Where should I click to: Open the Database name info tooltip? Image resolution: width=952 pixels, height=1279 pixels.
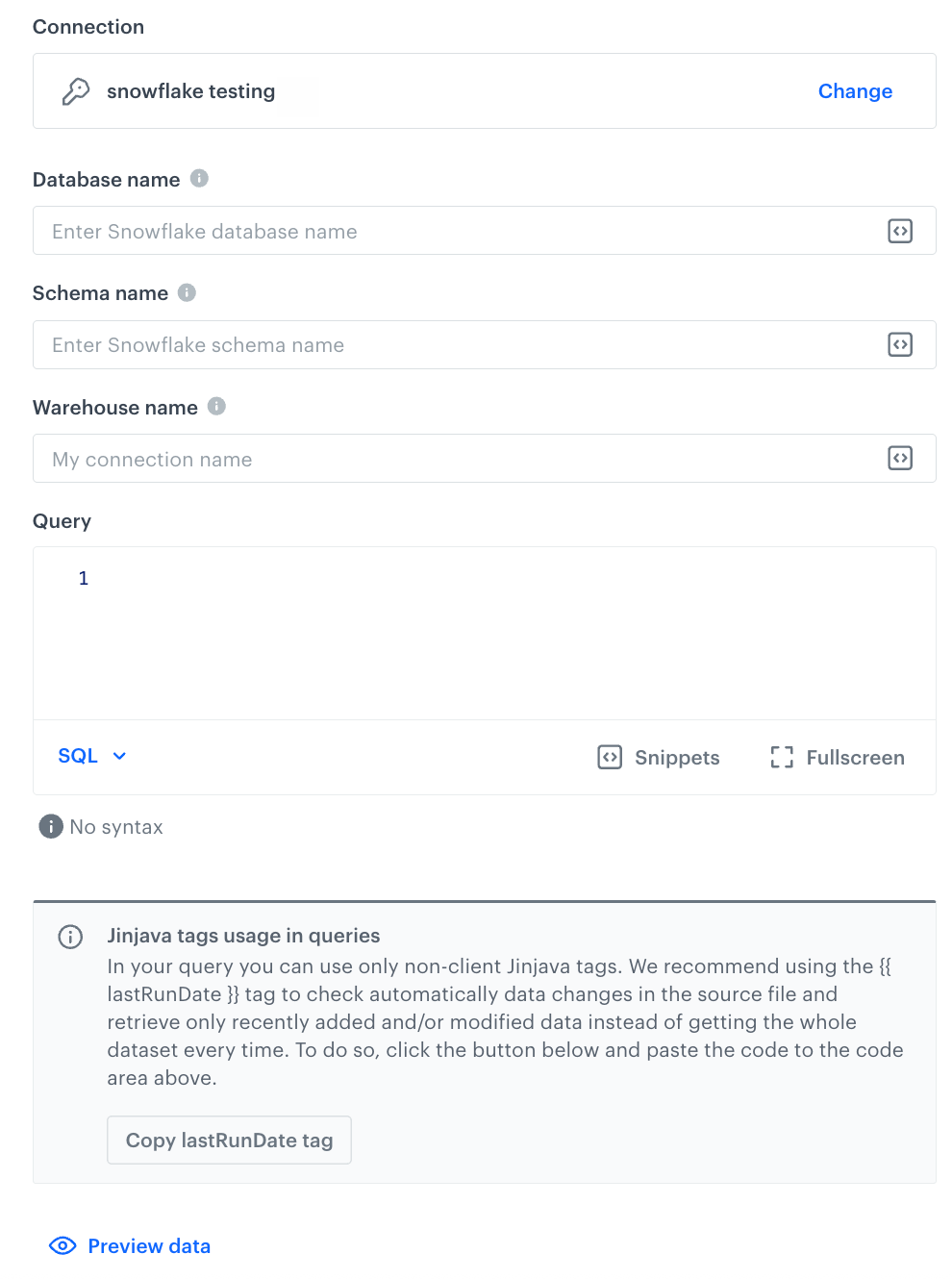click(199, 178)
